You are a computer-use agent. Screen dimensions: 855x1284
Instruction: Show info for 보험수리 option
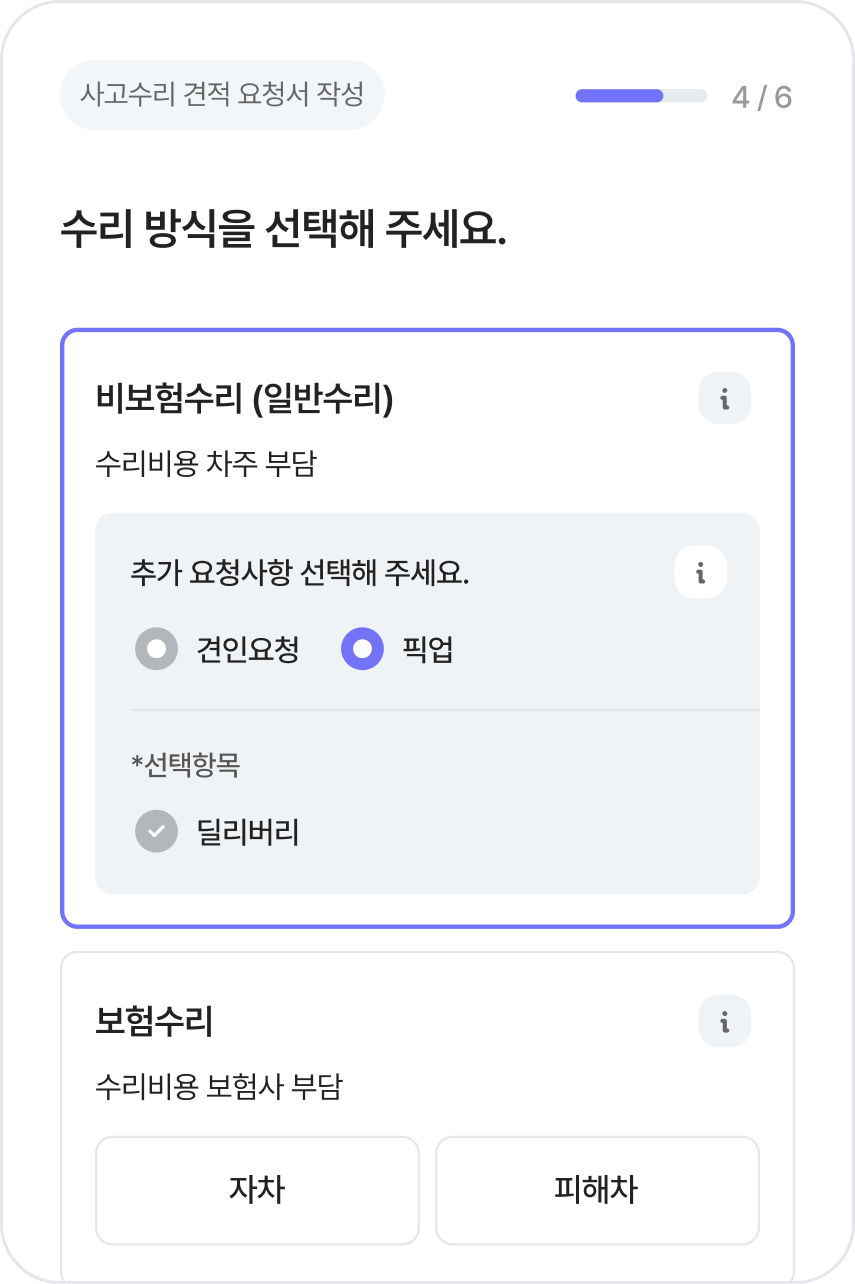[x=724, y=1021]
